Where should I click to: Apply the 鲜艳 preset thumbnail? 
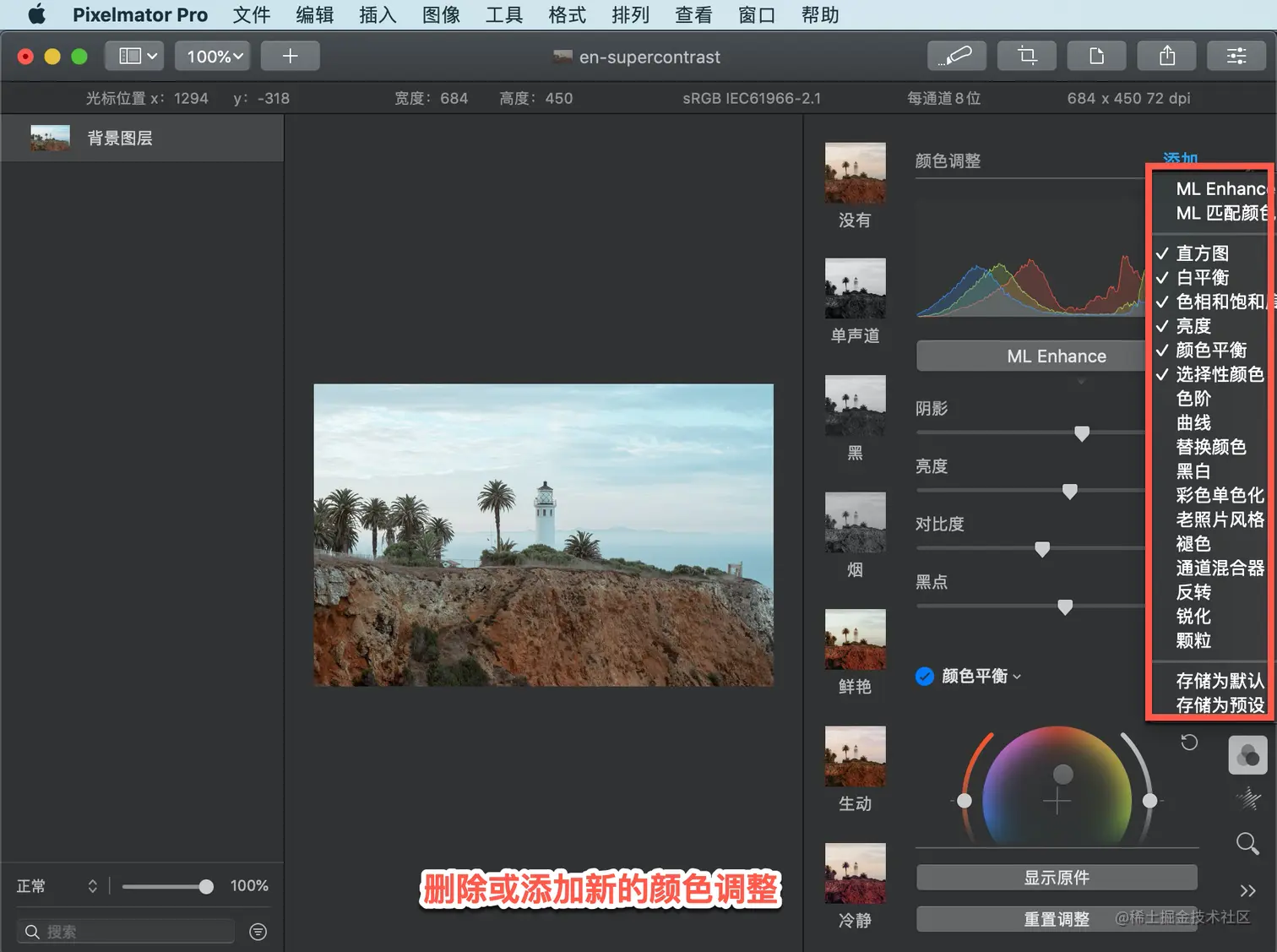pos(855,639)
